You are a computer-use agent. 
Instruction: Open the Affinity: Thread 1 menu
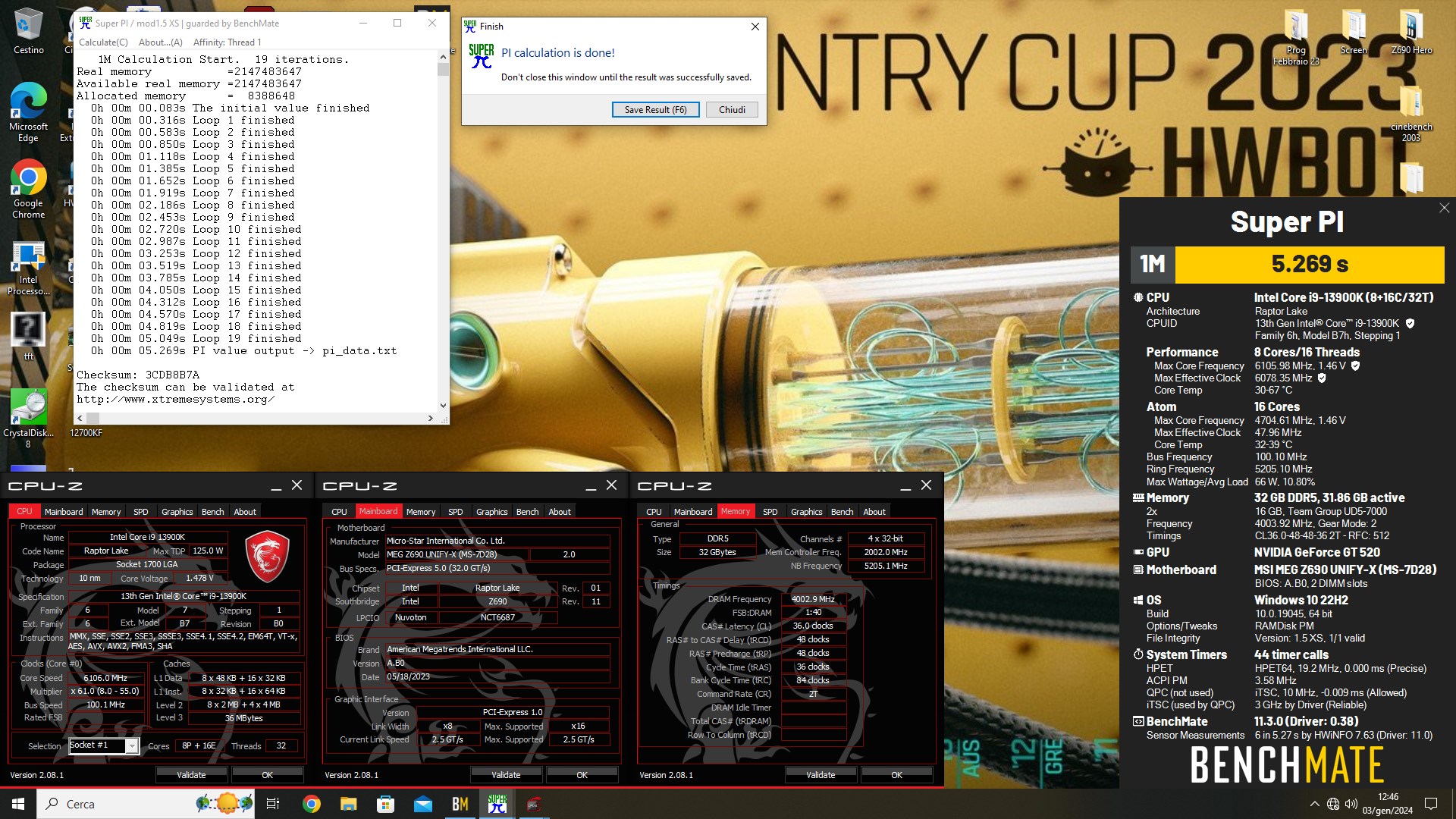227,42
